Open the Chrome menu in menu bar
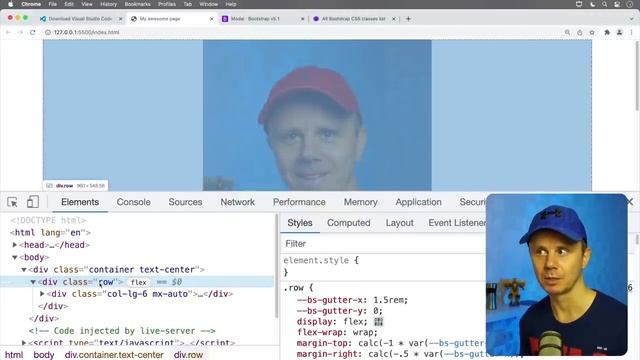 [x=31, y=4]
